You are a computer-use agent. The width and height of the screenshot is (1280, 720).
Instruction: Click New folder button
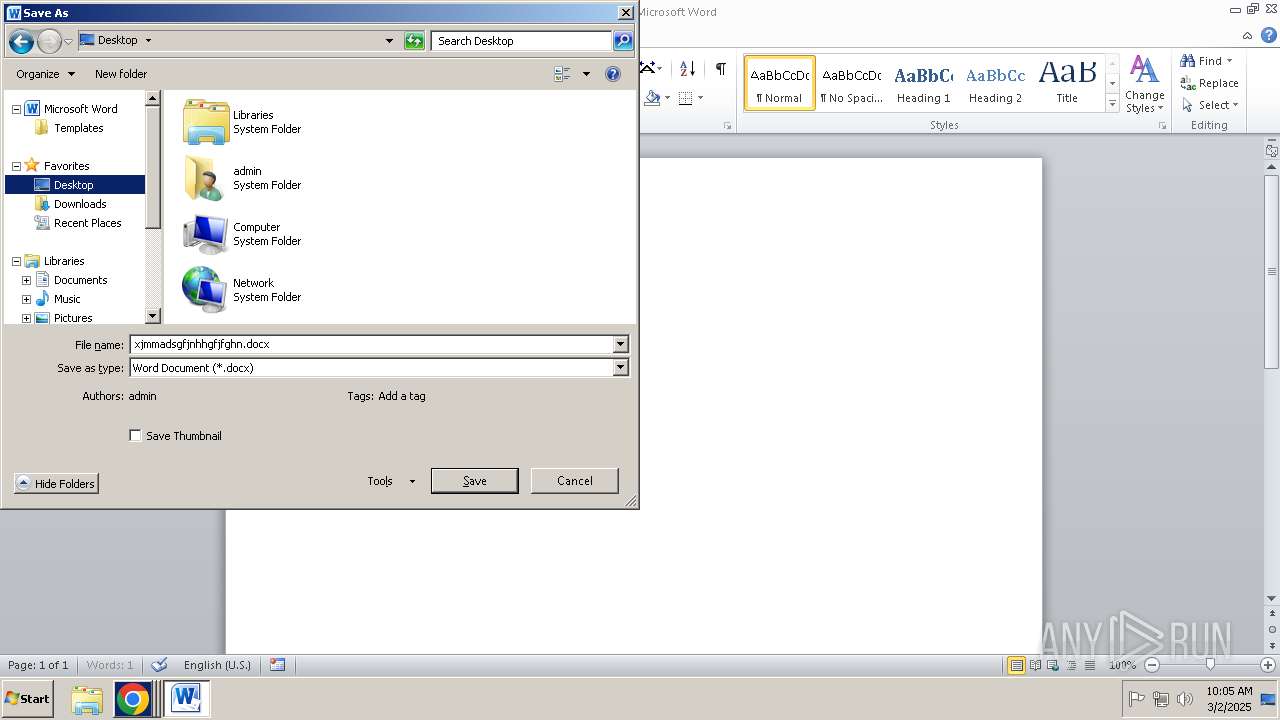(x=121, y=74)
